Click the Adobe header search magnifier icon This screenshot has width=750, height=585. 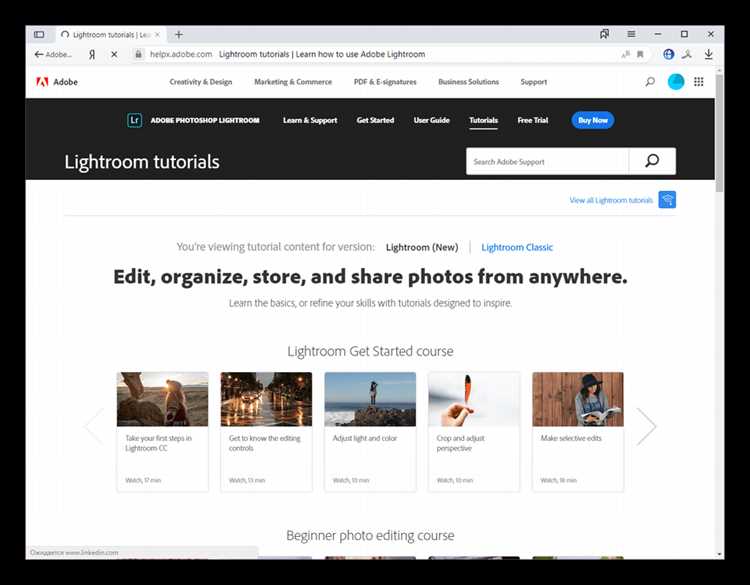click(650, 82)
